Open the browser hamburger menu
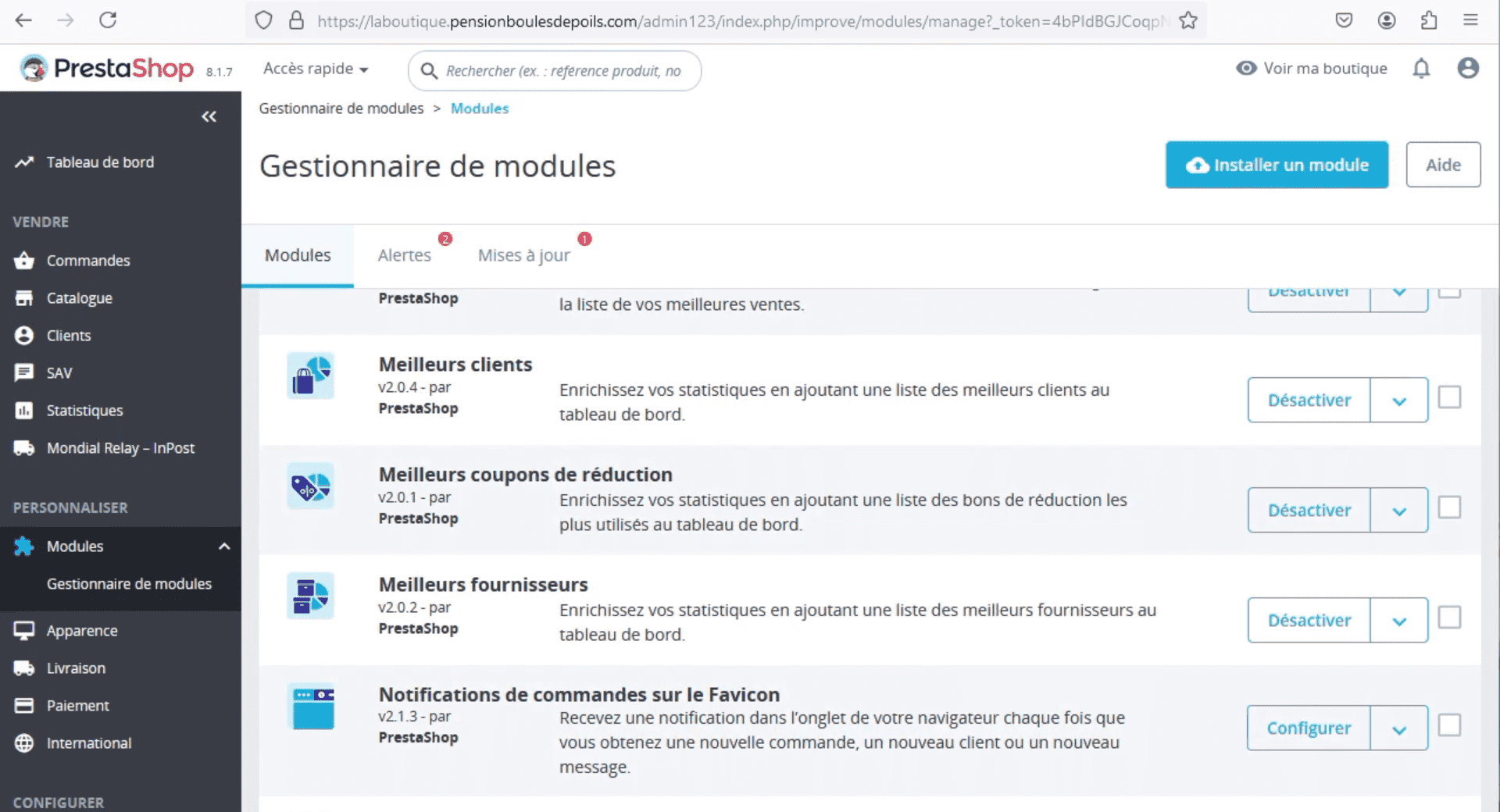This screenshot has width=1500, height=812. tap(1470, 20)
